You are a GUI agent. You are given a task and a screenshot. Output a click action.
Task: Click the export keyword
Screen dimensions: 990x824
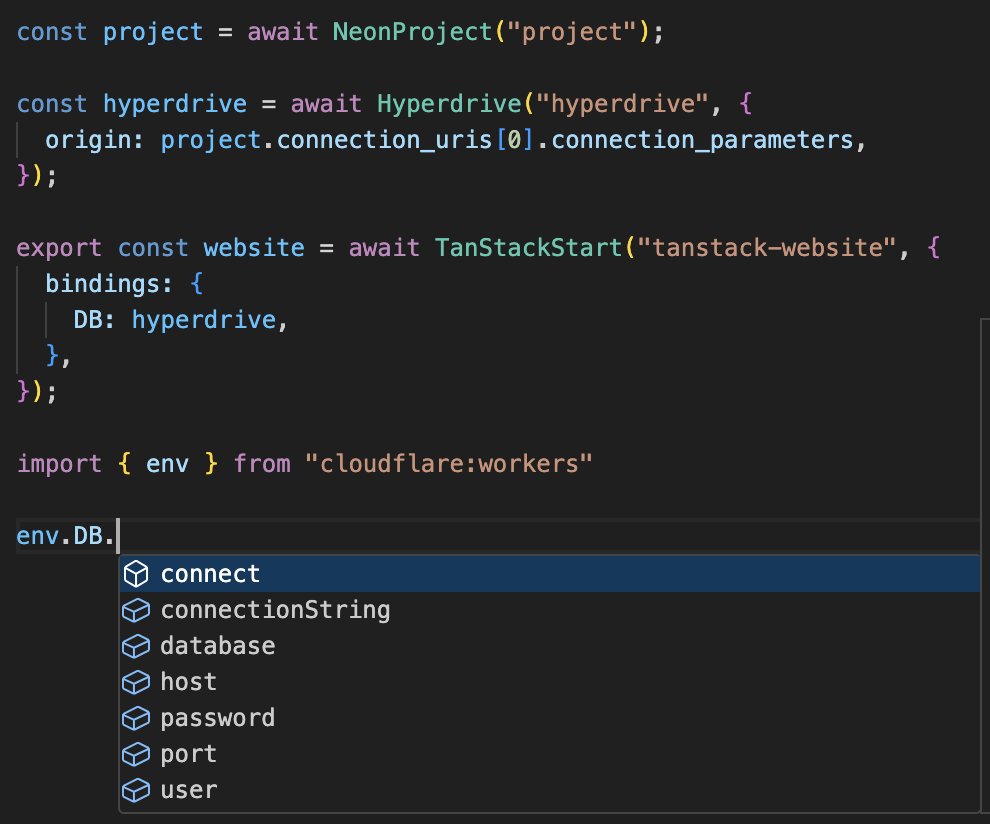[59, 248]
